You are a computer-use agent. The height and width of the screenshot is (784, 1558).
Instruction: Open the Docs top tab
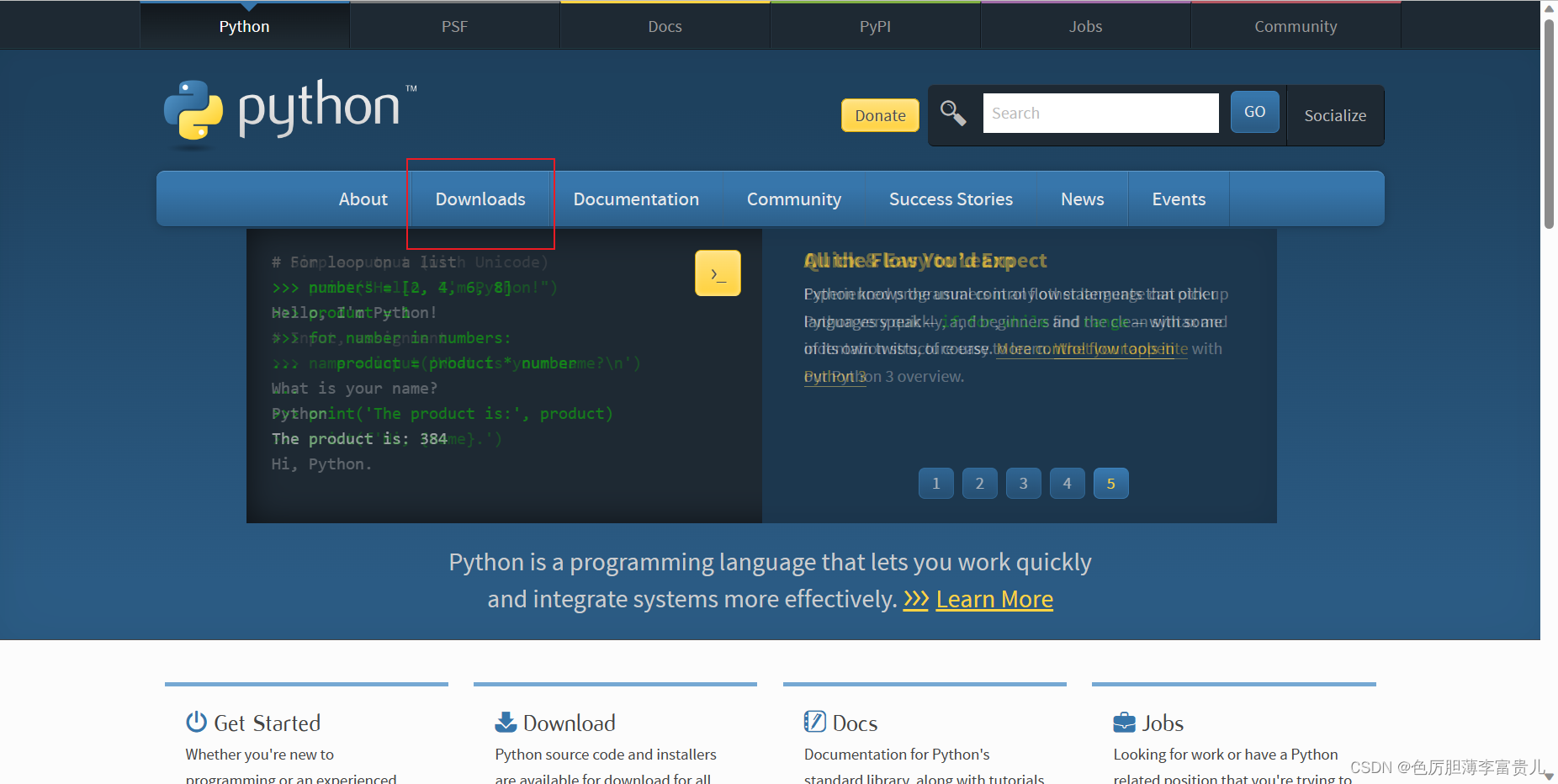[665, 26]
